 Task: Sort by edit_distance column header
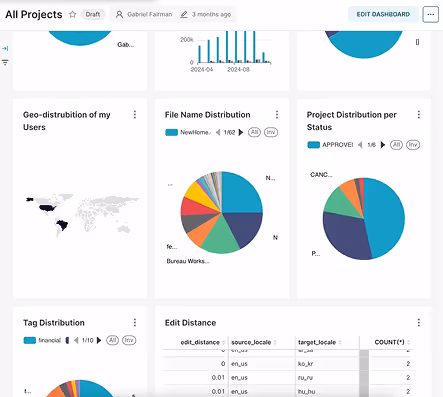200,342
